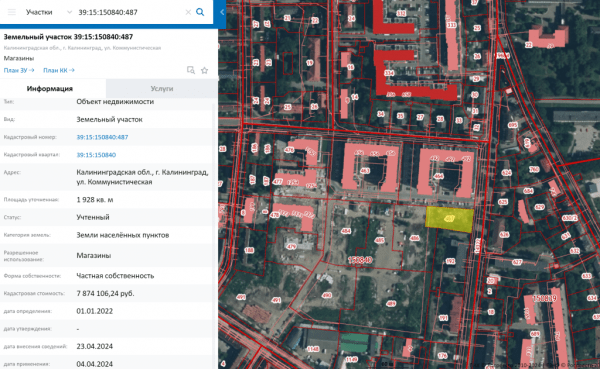This screenshot has height=369, width=600.
Task: Click the date 23.04.2024
Action: (95, 346)
